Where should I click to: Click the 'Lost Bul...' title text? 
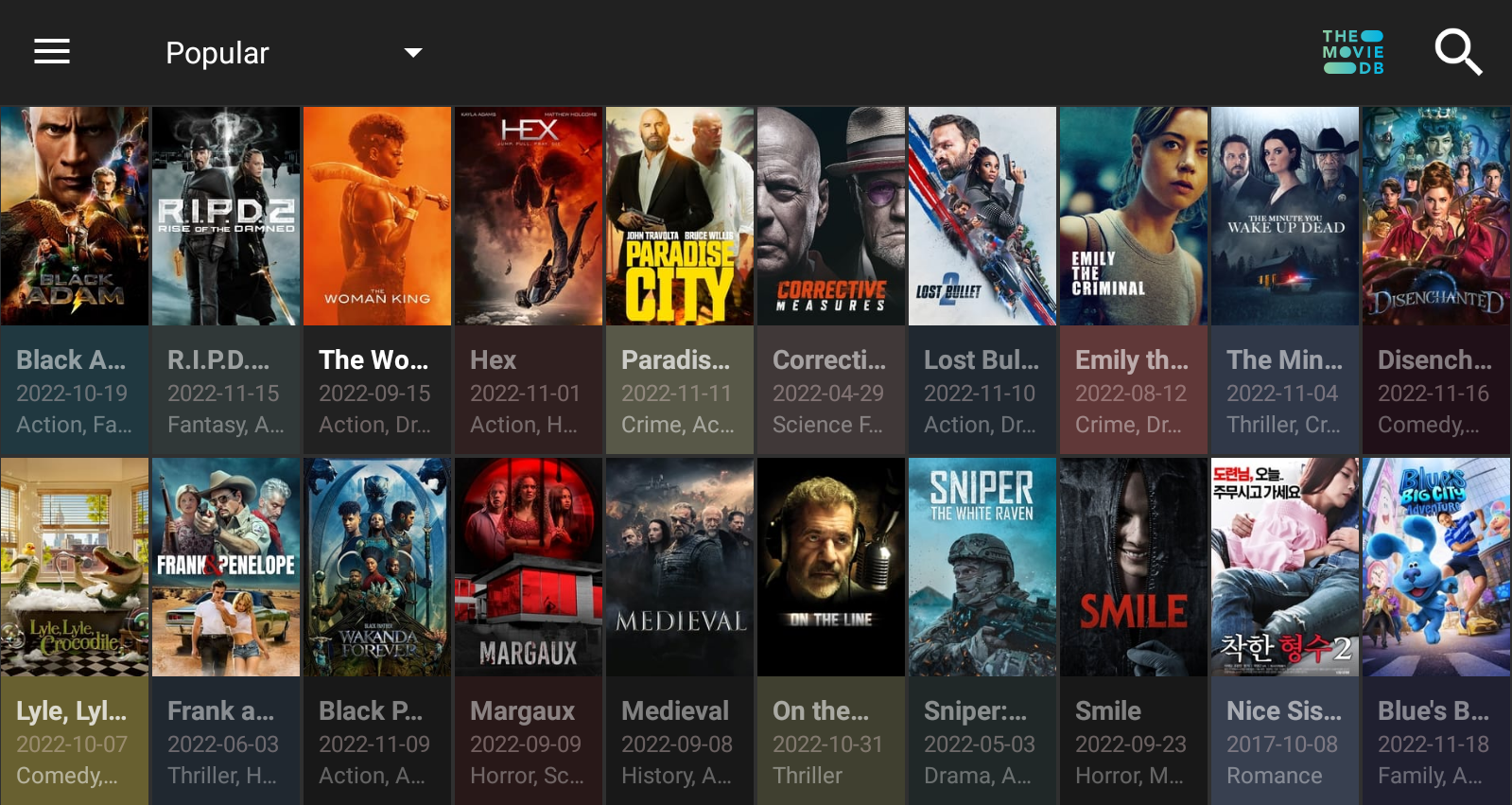pyautogui.click(x=982, y=360)
